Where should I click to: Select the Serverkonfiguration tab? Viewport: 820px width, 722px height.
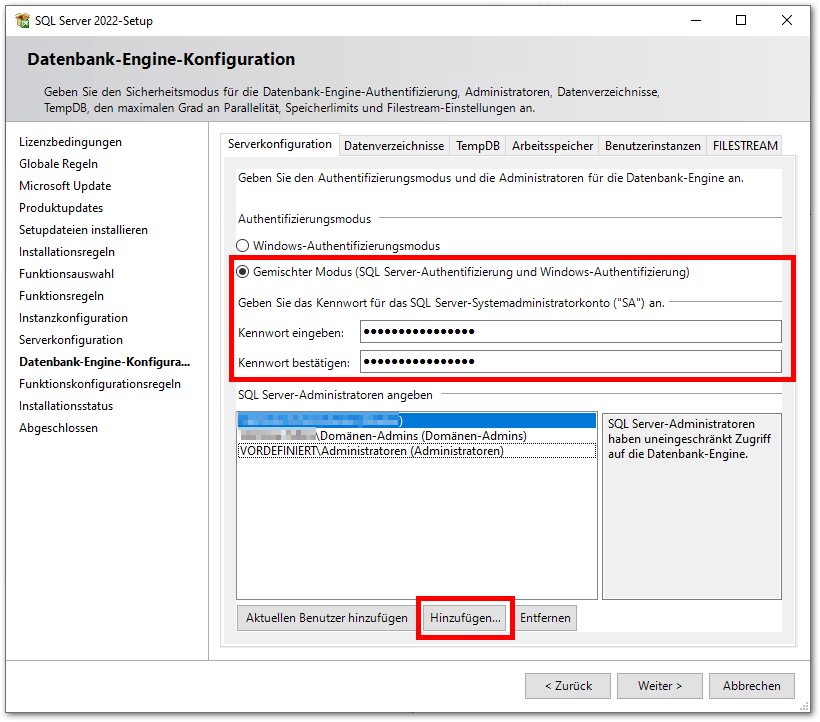280,144
